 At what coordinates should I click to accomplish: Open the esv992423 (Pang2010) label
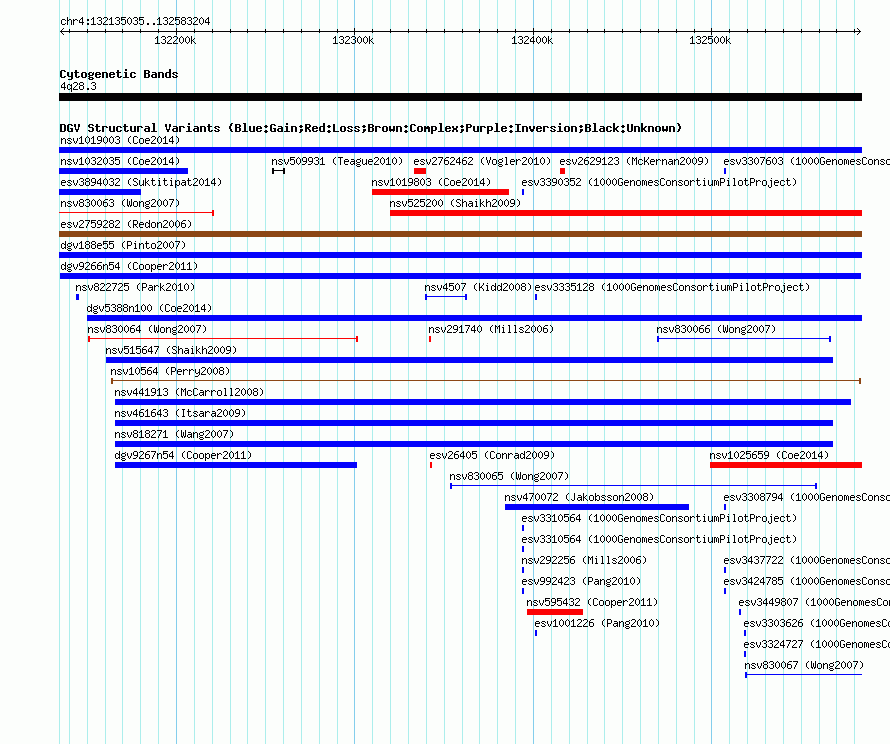(x=581, y=581)
